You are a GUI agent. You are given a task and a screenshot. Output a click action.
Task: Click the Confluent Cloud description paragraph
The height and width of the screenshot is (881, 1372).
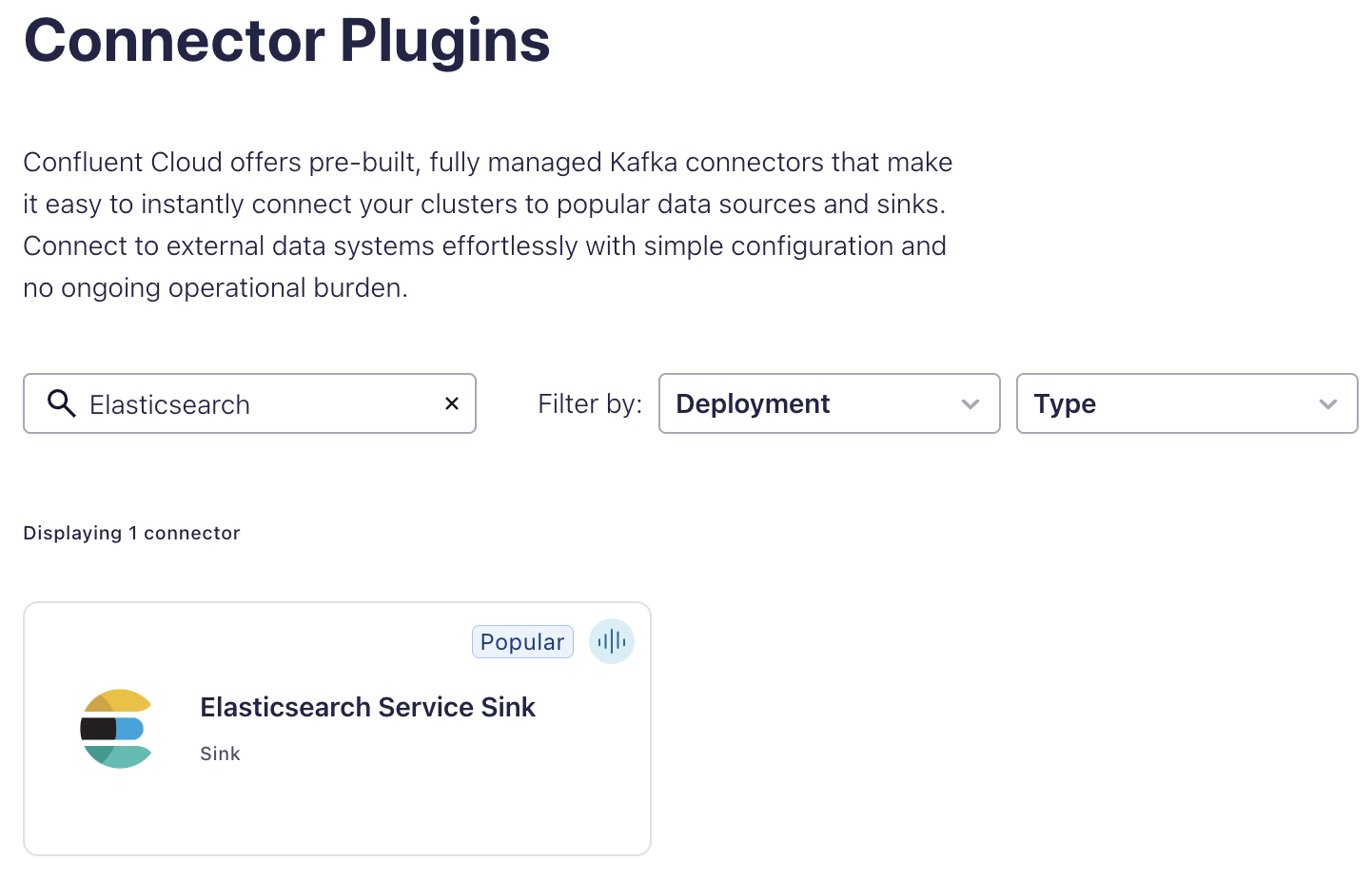[488, 225]
